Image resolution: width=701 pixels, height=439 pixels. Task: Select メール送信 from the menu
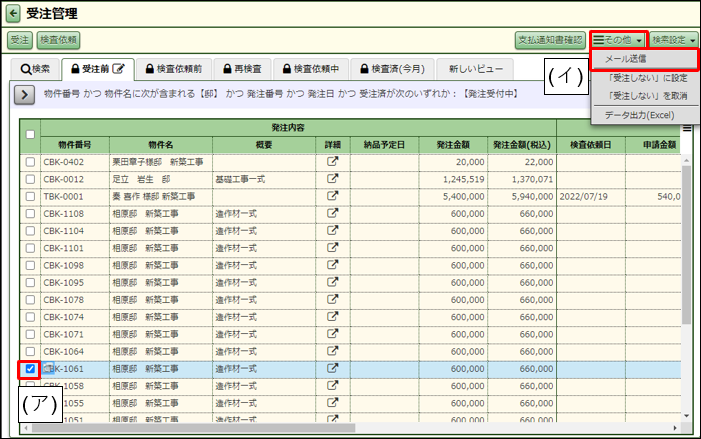point(645,59)
